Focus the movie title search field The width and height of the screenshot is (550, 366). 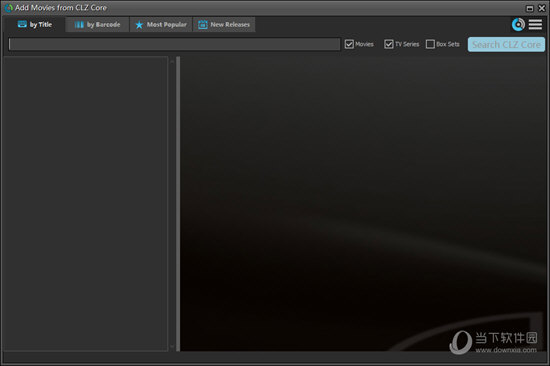tap(174, 44)
